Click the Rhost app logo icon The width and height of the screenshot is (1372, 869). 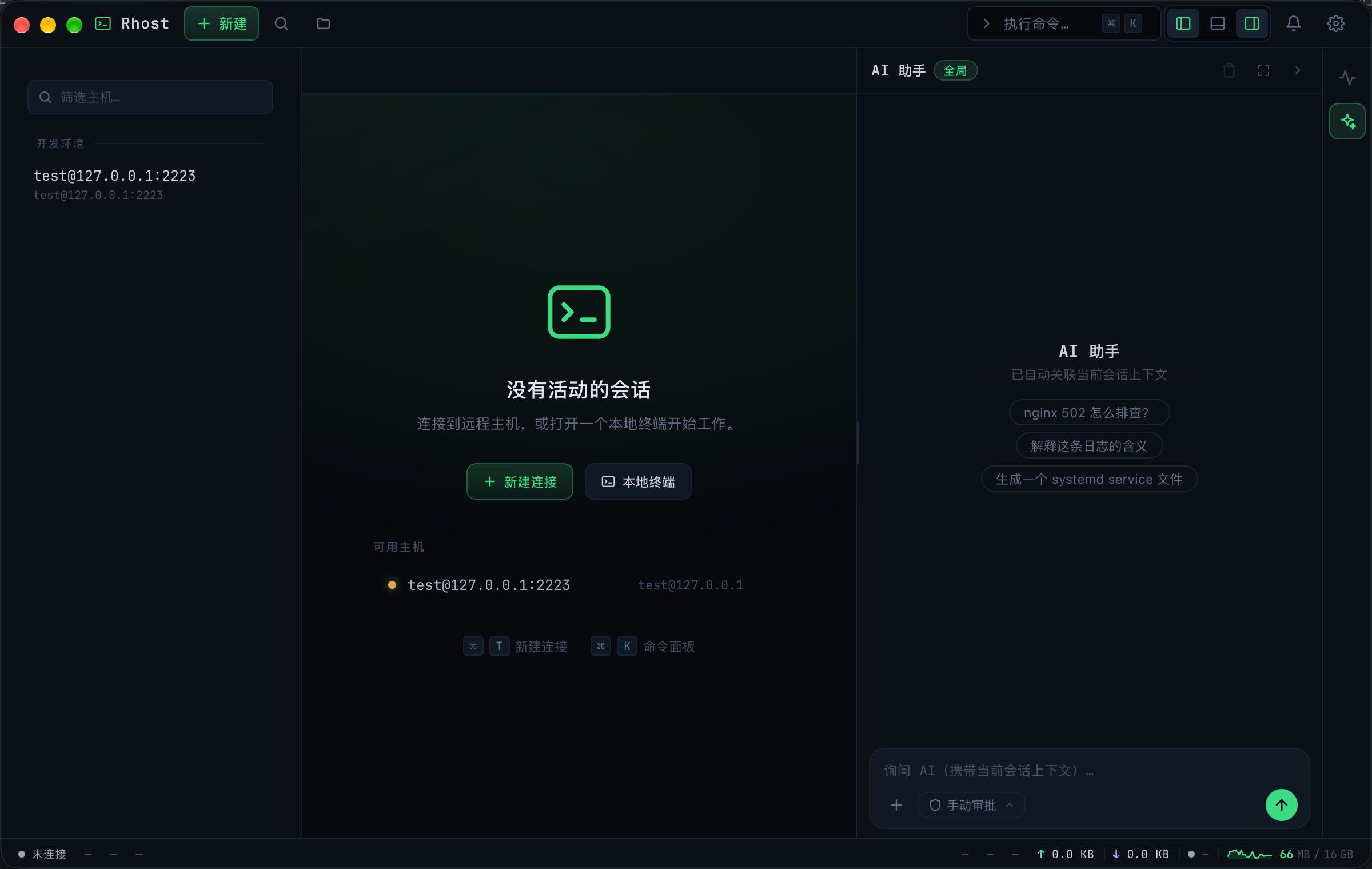103,23
